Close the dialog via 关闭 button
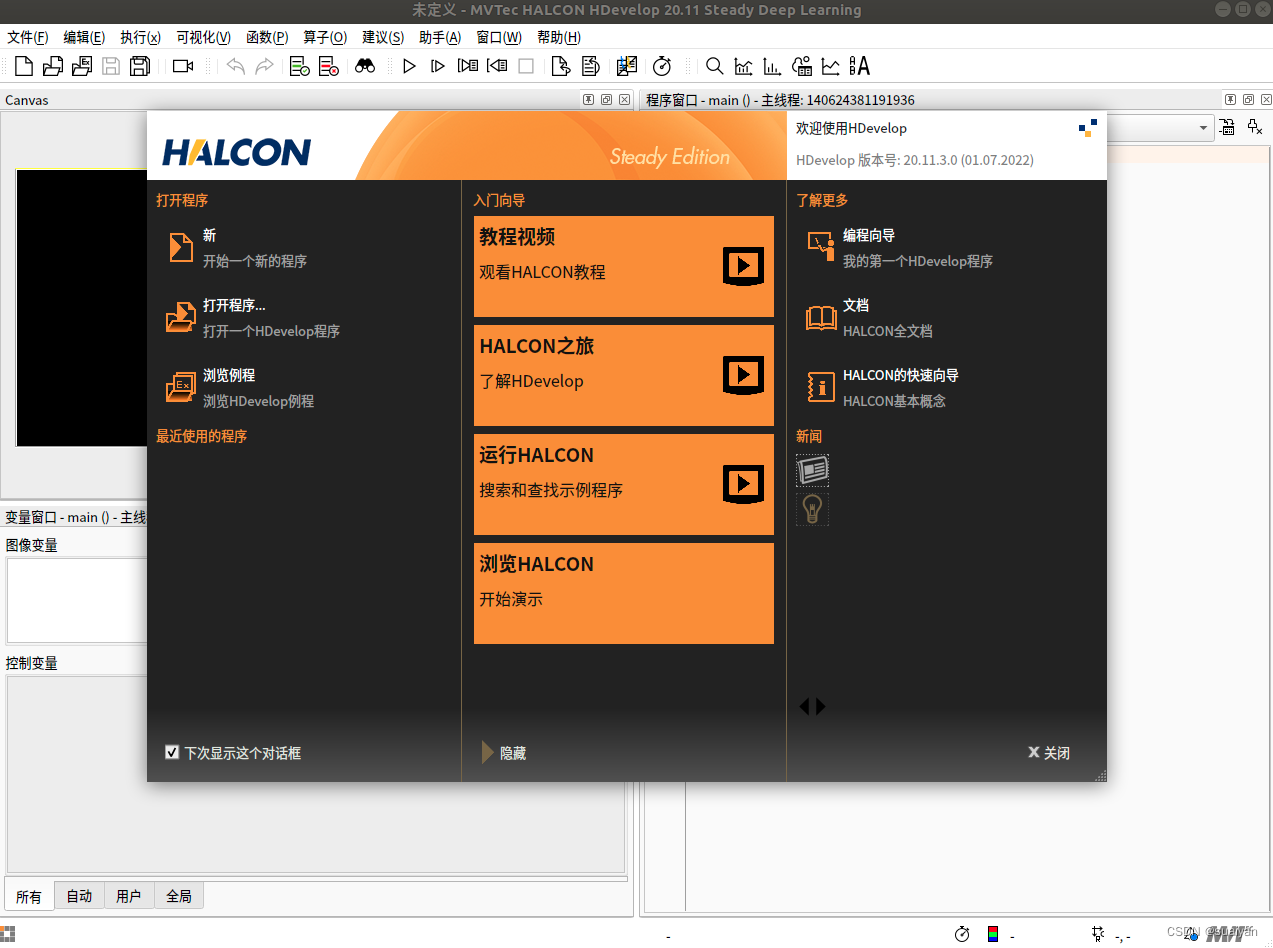Viewport: 1273px width, 948px height. click(x=1048, y=752)
